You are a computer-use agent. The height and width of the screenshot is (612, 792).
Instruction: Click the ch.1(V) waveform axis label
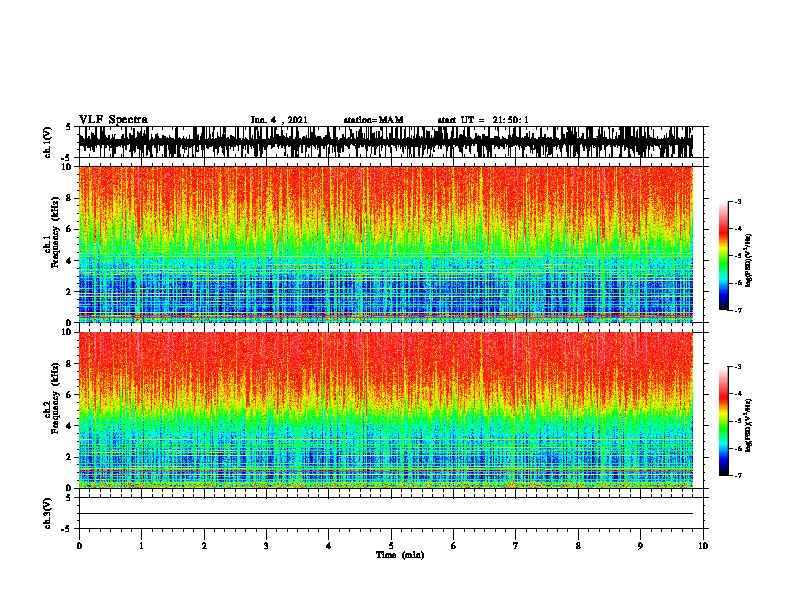47,142
